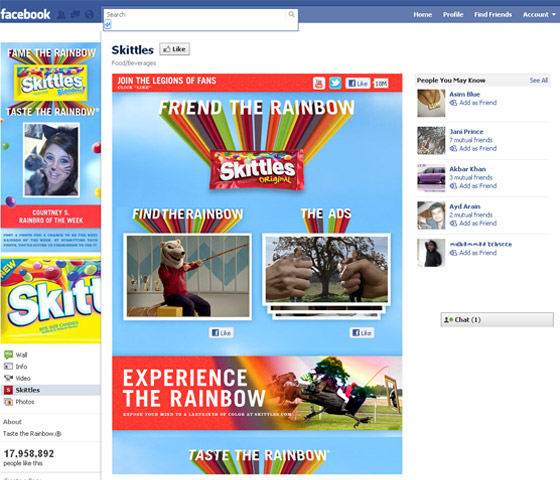Click Like under The Ads thumbnail
The height and width of the screenshot is (480, 560).
pos(361,332)
